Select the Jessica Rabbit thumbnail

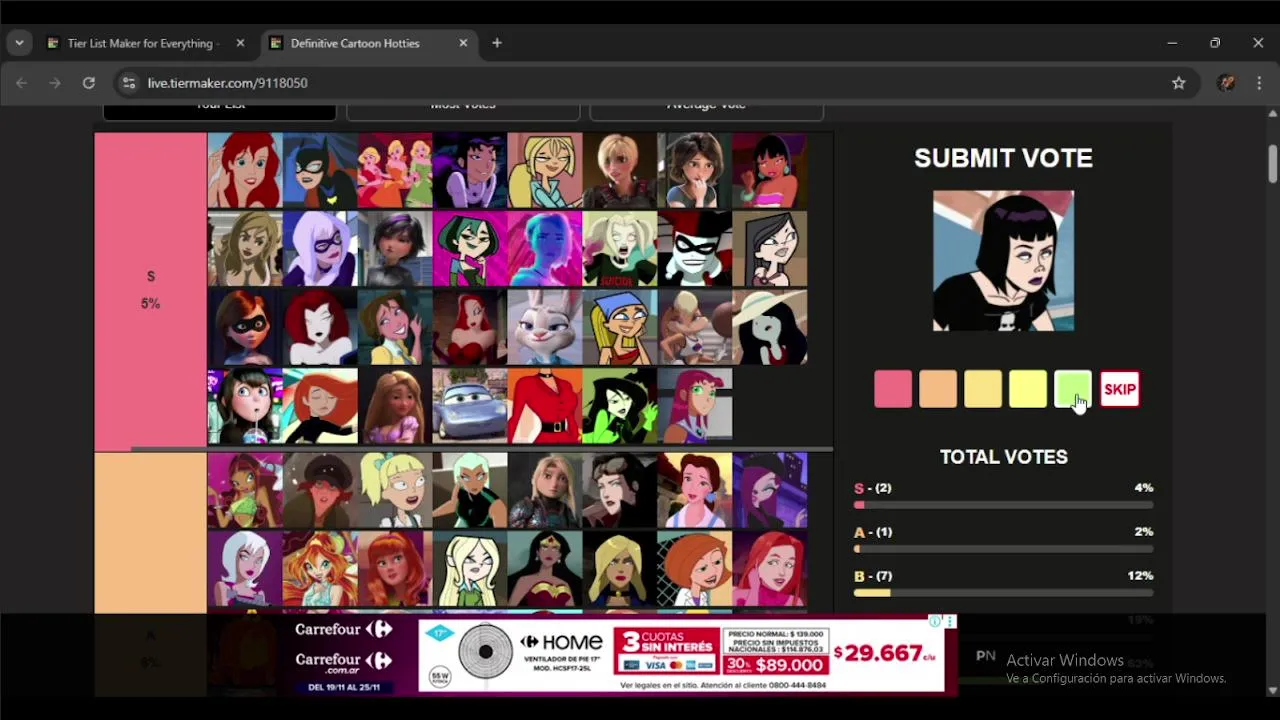[x=470, y=327]
